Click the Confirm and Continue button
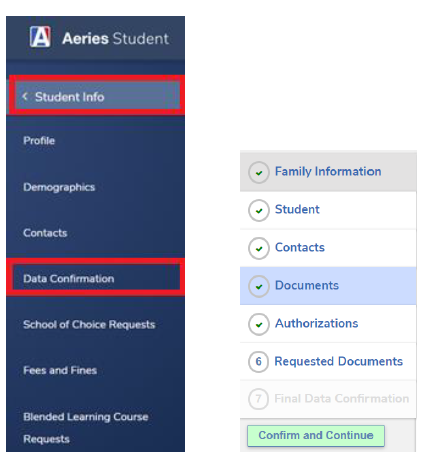The height and width of the screenshot is (469, 438). (316, 435)
